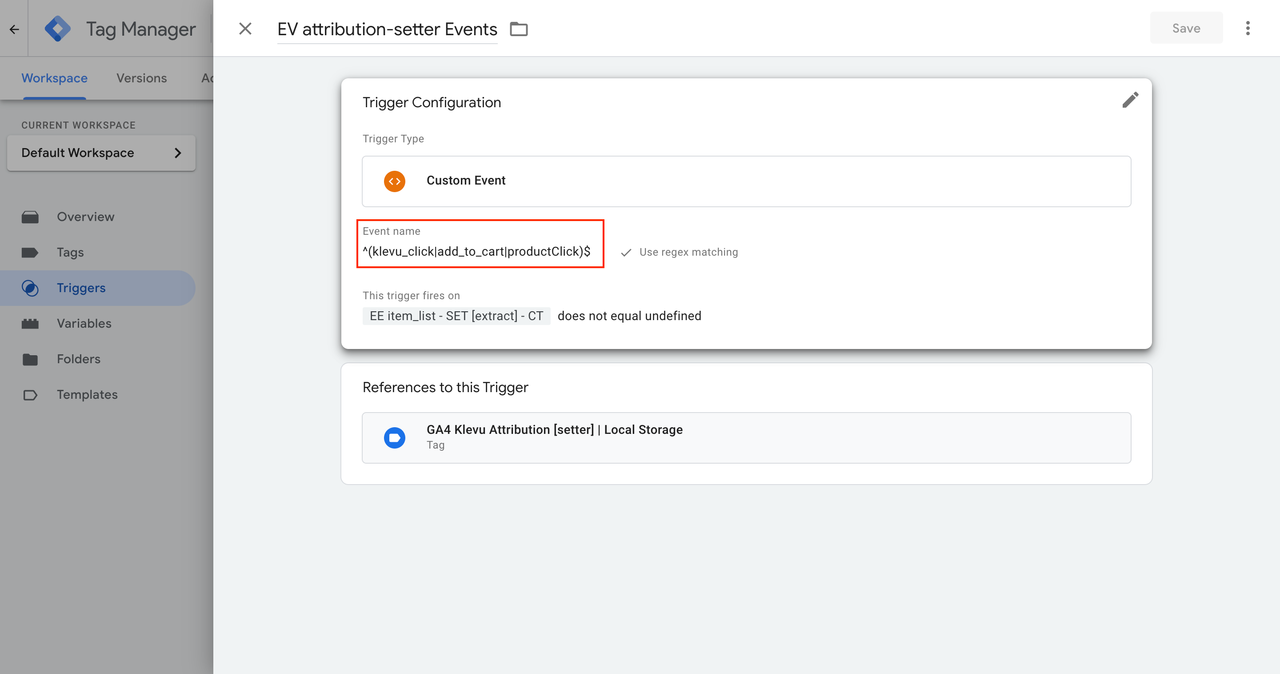Open the GA4 Klevu Attribution setter tag reference
Screen dimensions: 1280x674
[746, 437]
